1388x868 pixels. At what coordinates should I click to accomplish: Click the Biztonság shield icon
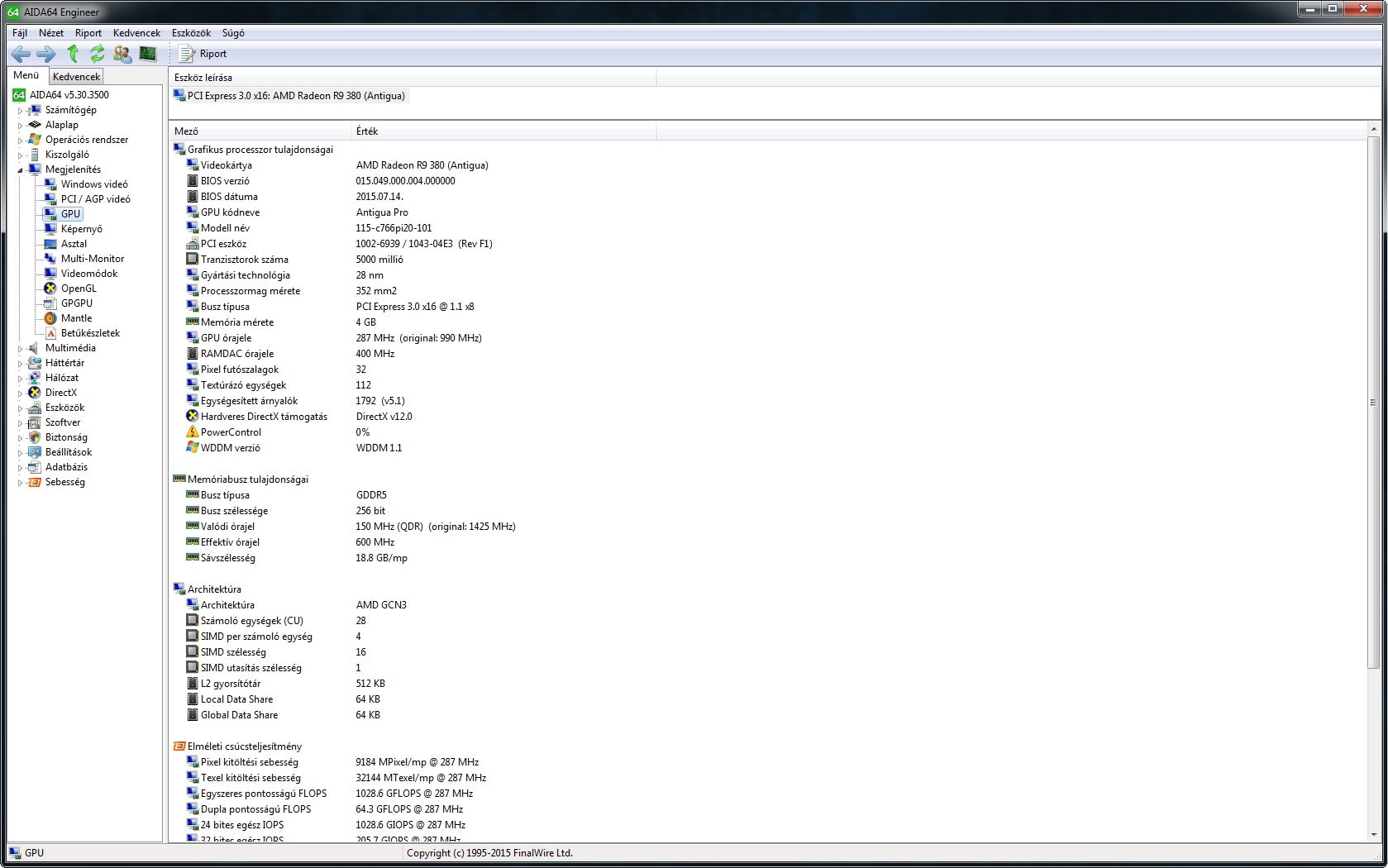coord(35,437)
